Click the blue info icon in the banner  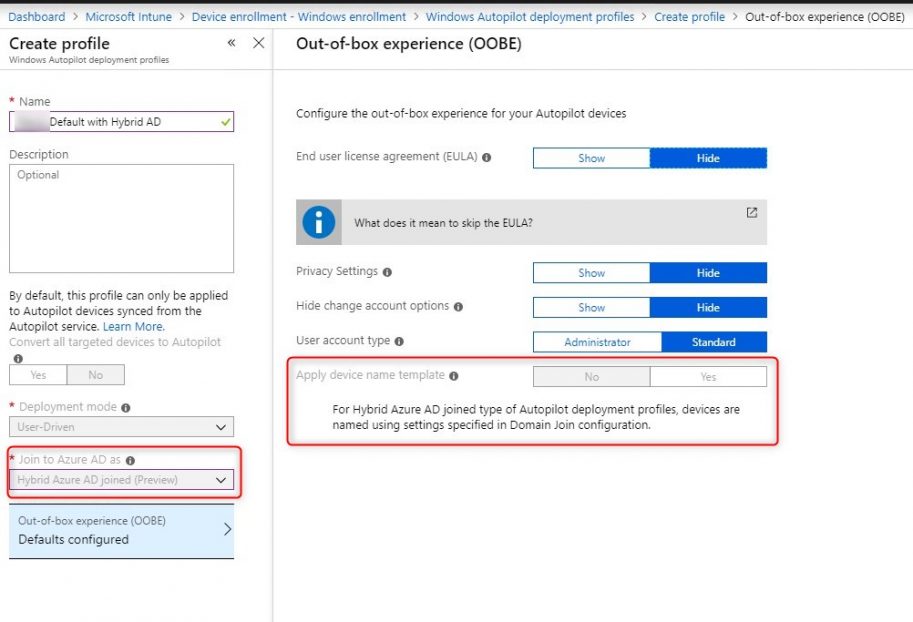[x=318, y=221]
